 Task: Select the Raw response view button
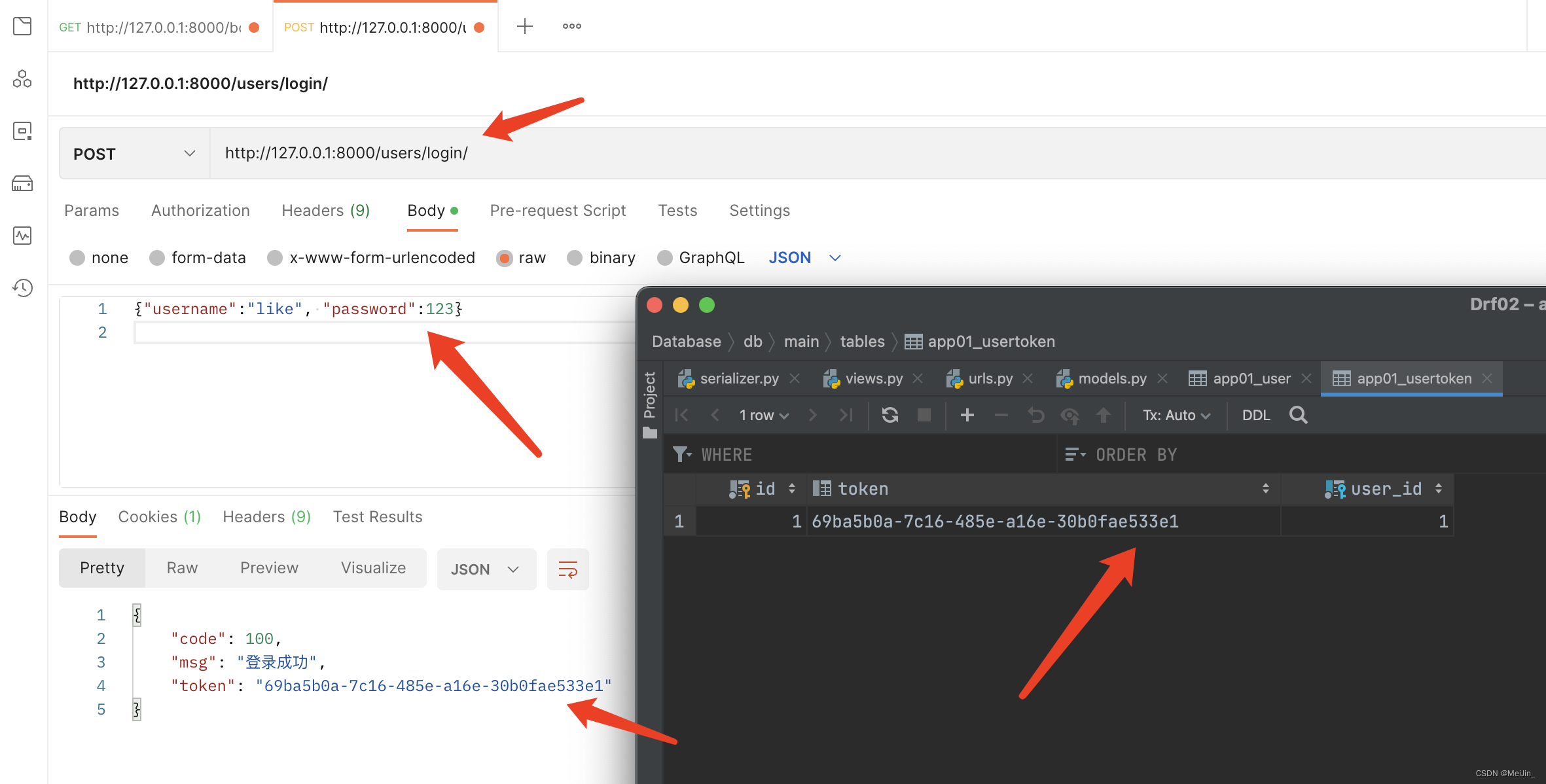[182, 568]
